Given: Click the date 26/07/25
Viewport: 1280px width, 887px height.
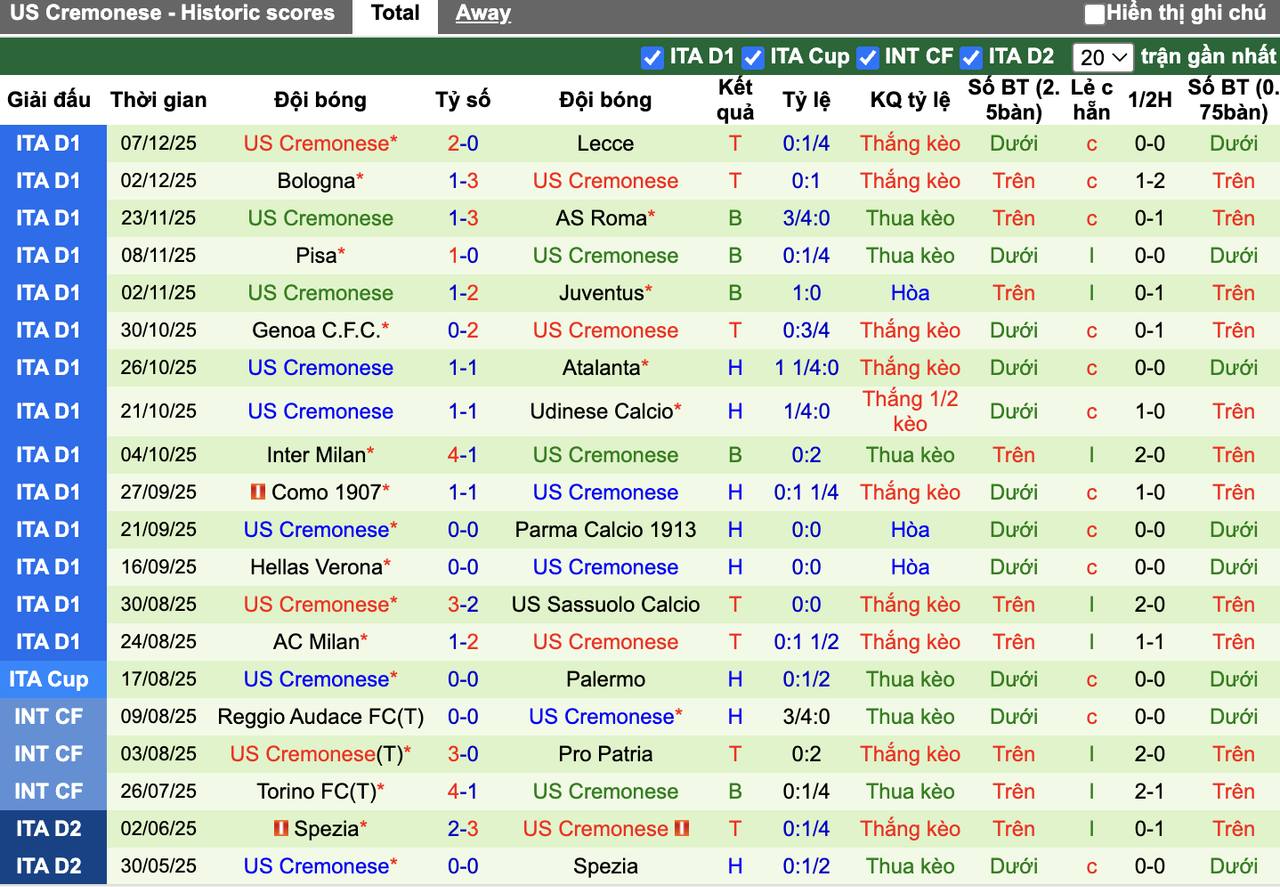Looking at the screenshot, I should click(x=159, y=792).
